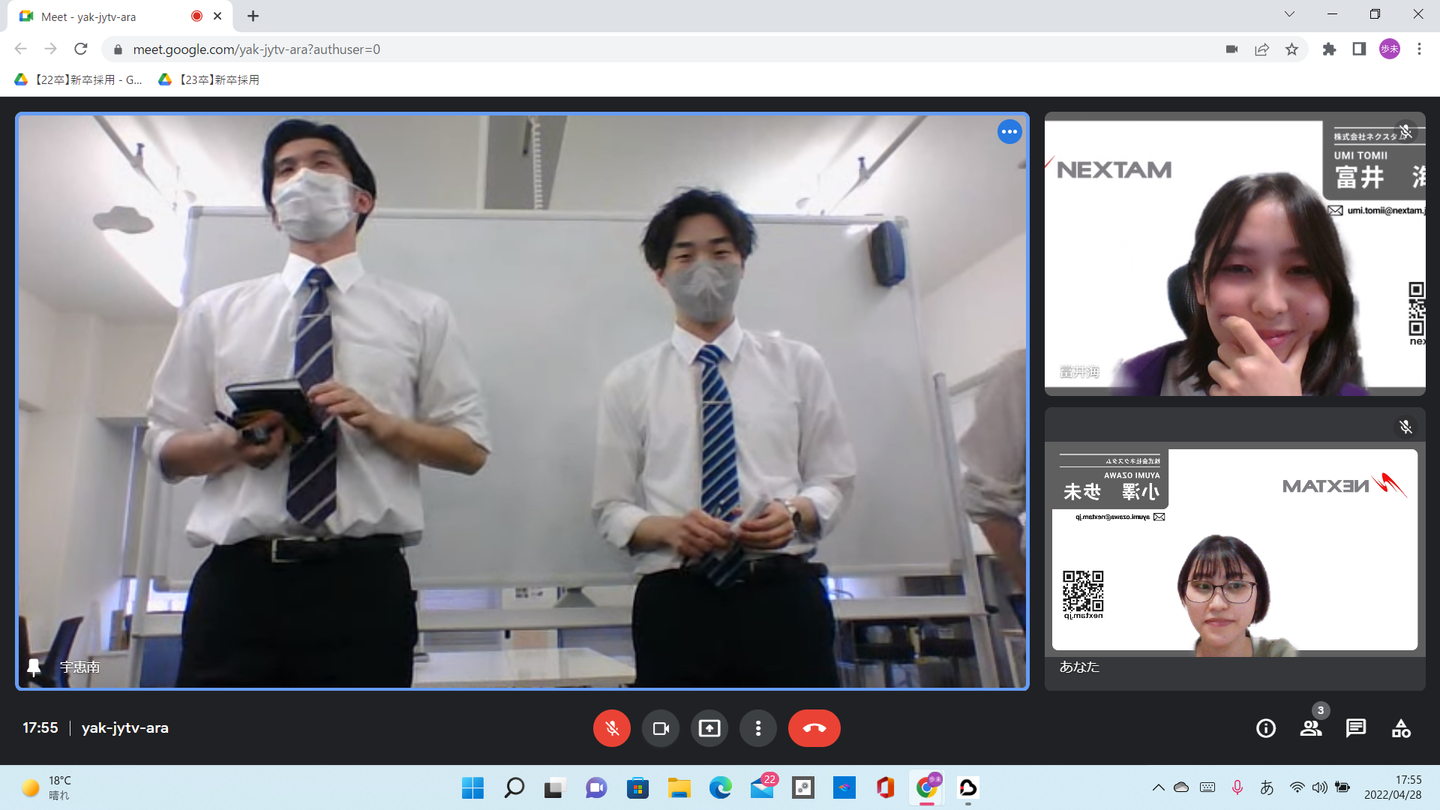This screenshot has height=810, width=1440.
Task: Show hidden tray icons chevron
Action: click(1158, 788)
